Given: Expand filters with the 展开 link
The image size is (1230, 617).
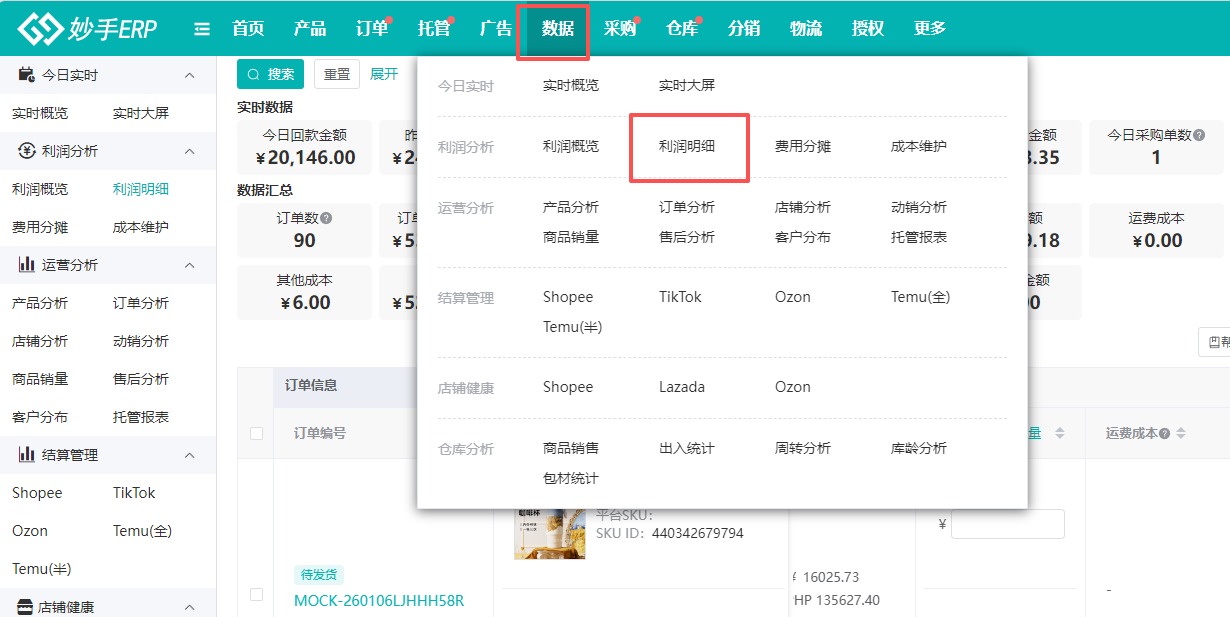Looking at the screenshot, I should tap(384, 74).
